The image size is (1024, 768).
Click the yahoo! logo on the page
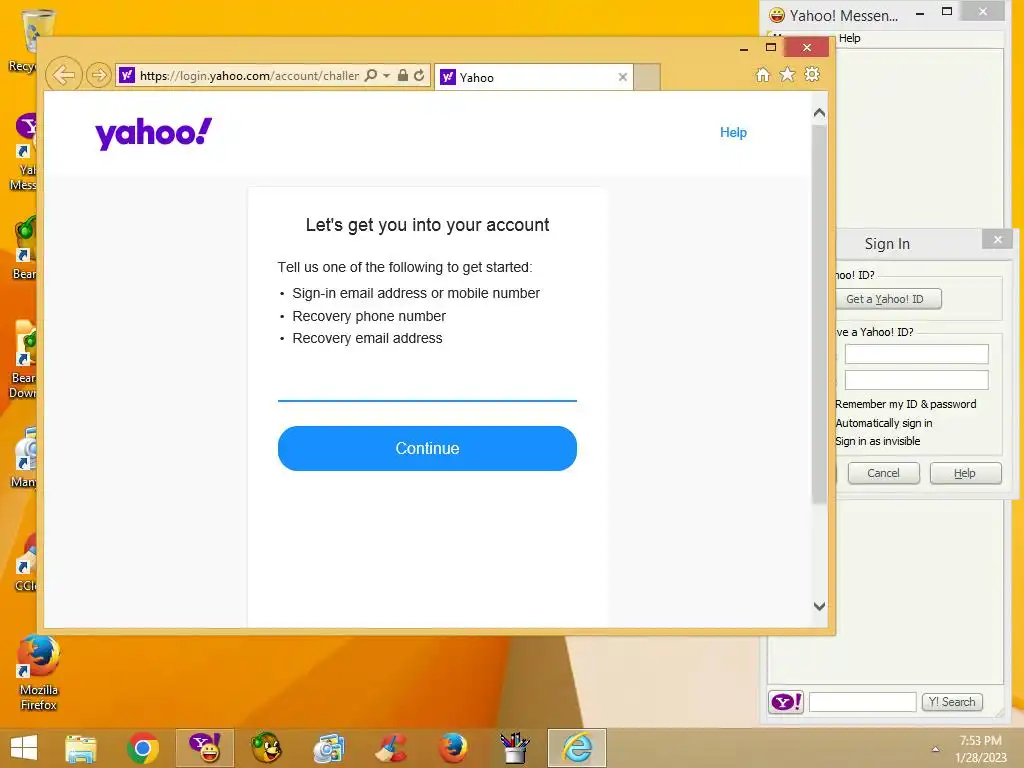coord(153,133)
